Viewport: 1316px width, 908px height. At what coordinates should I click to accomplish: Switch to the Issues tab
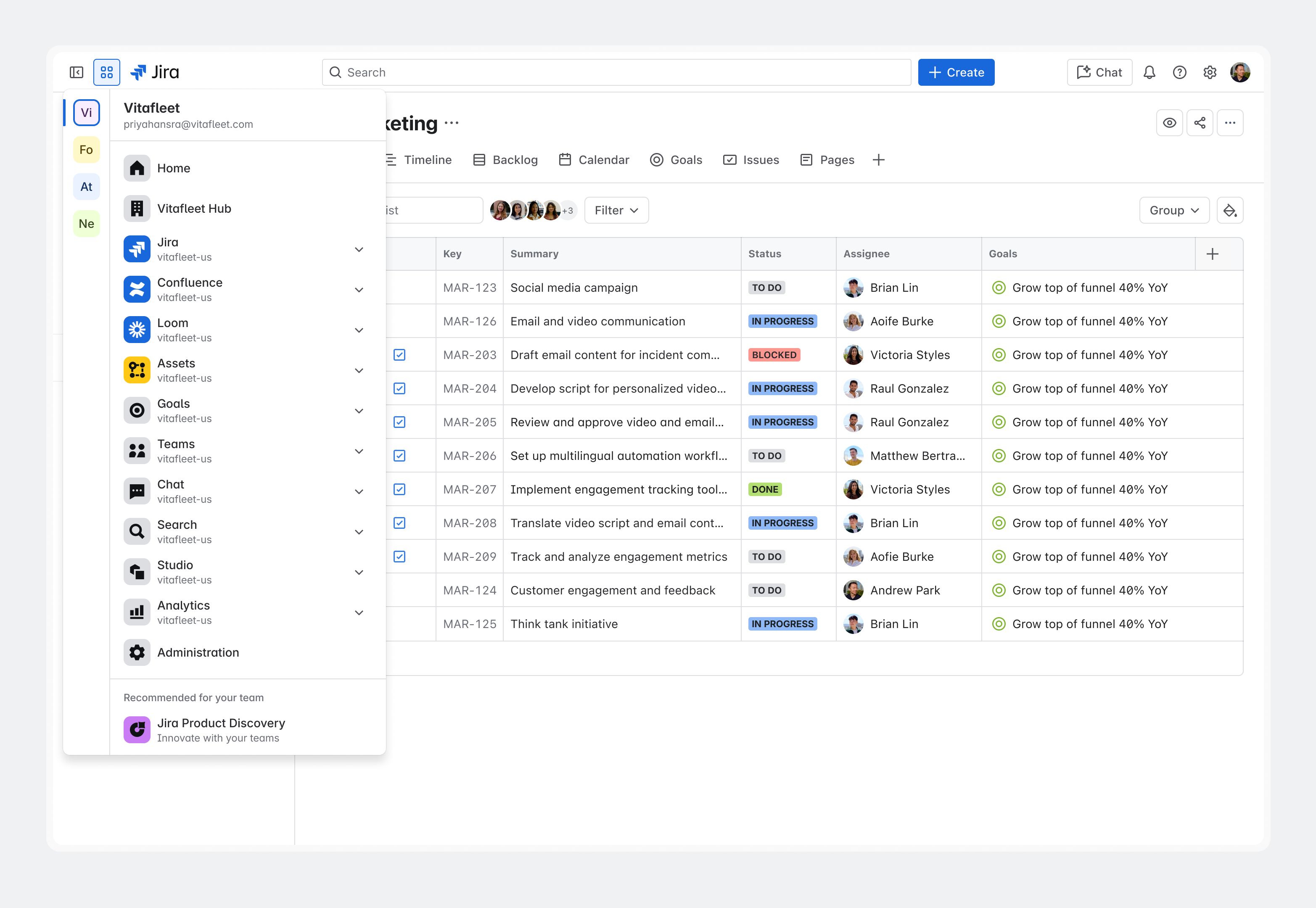pos(751,160)
